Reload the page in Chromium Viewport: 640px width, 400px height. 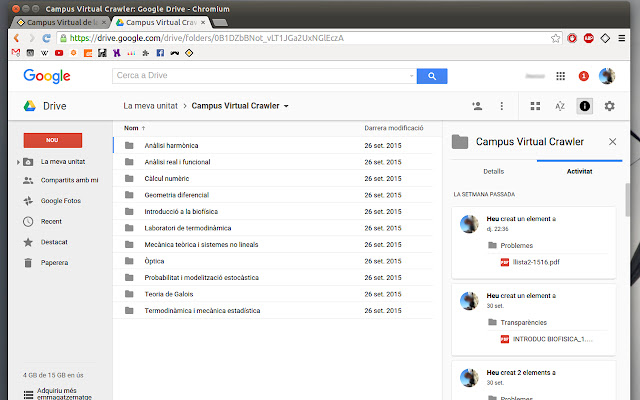click(47, 38)
